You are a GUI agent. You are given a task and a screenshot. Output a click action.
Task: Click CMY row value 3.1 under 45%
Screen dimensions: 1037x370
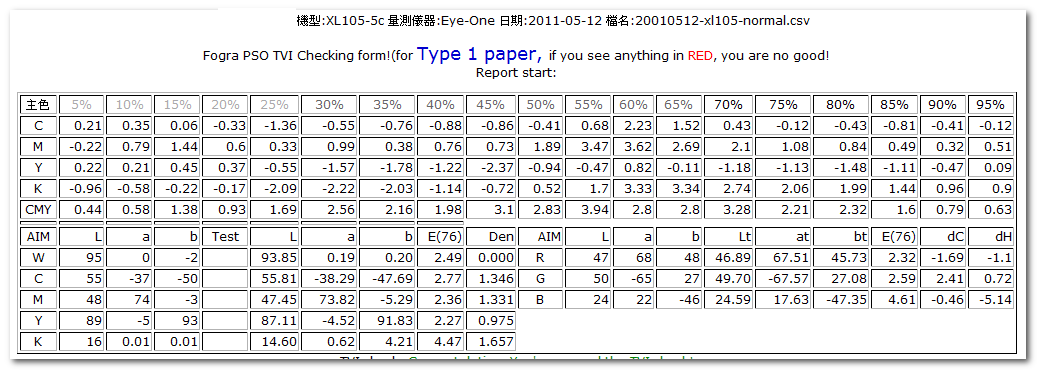[490, 210]
